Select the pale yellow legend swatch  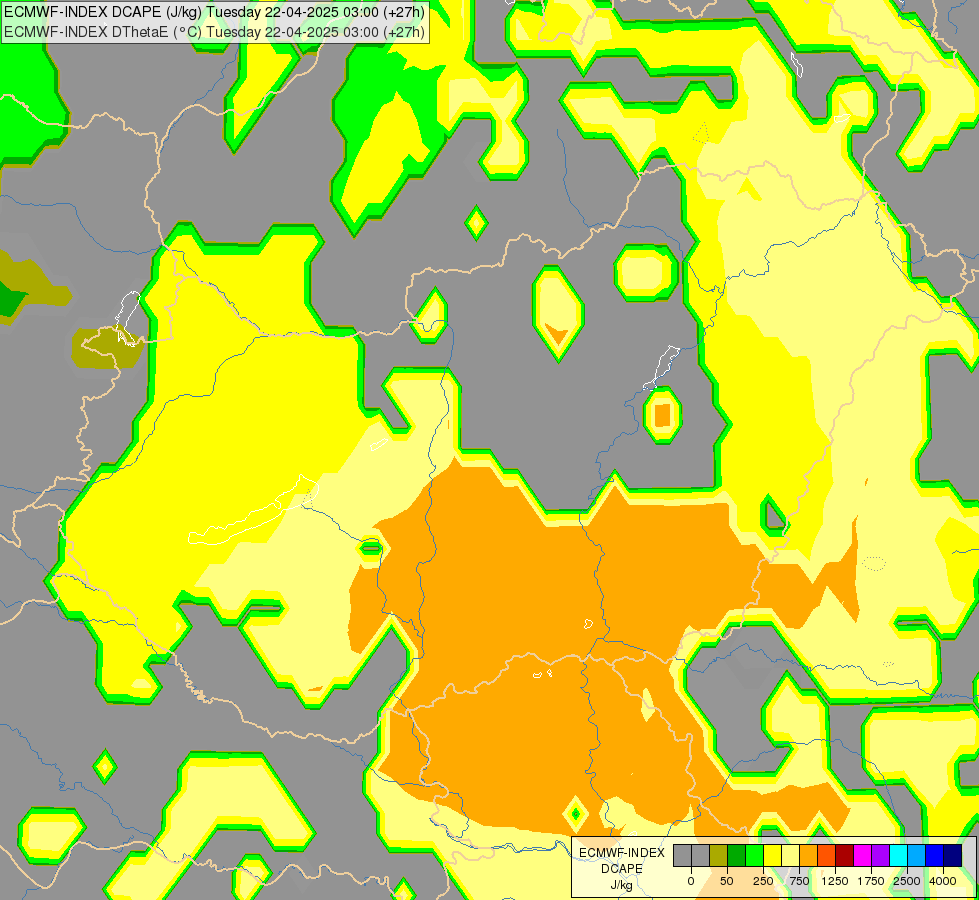pyautogui.click(x=791, y=856)
